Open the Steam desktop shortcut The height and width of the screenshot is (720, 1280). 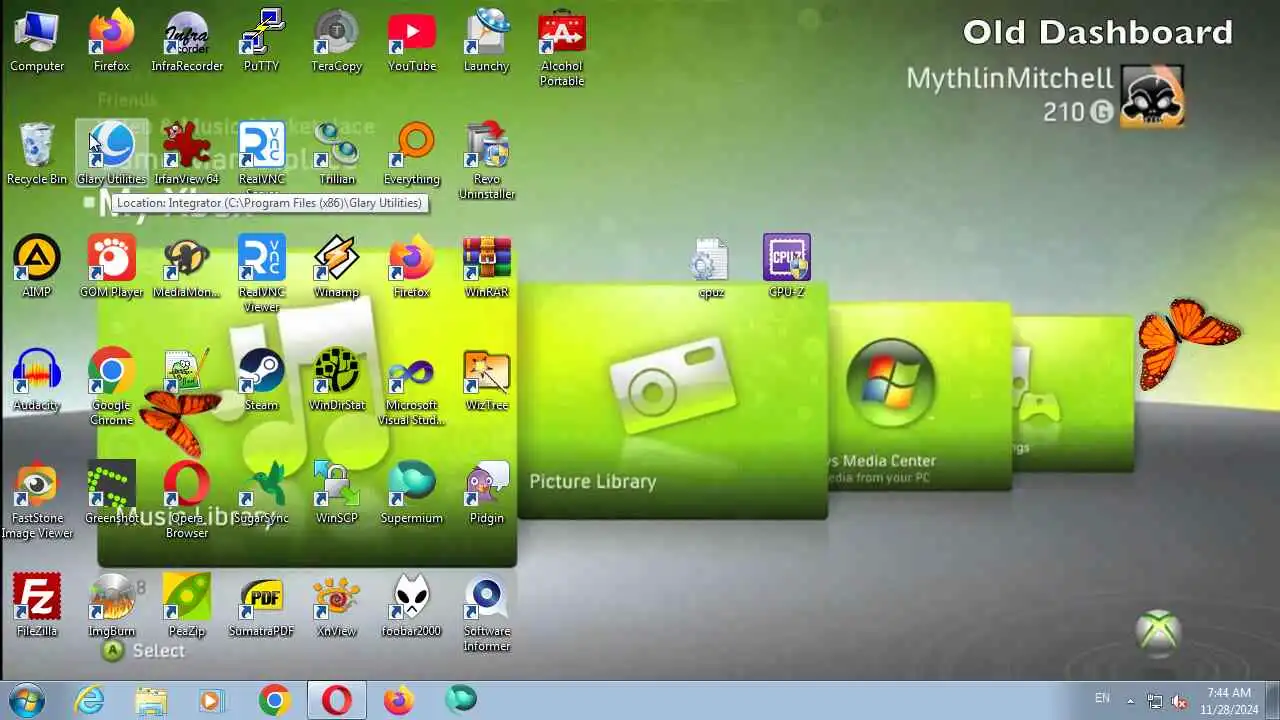(x=262, y=381)
